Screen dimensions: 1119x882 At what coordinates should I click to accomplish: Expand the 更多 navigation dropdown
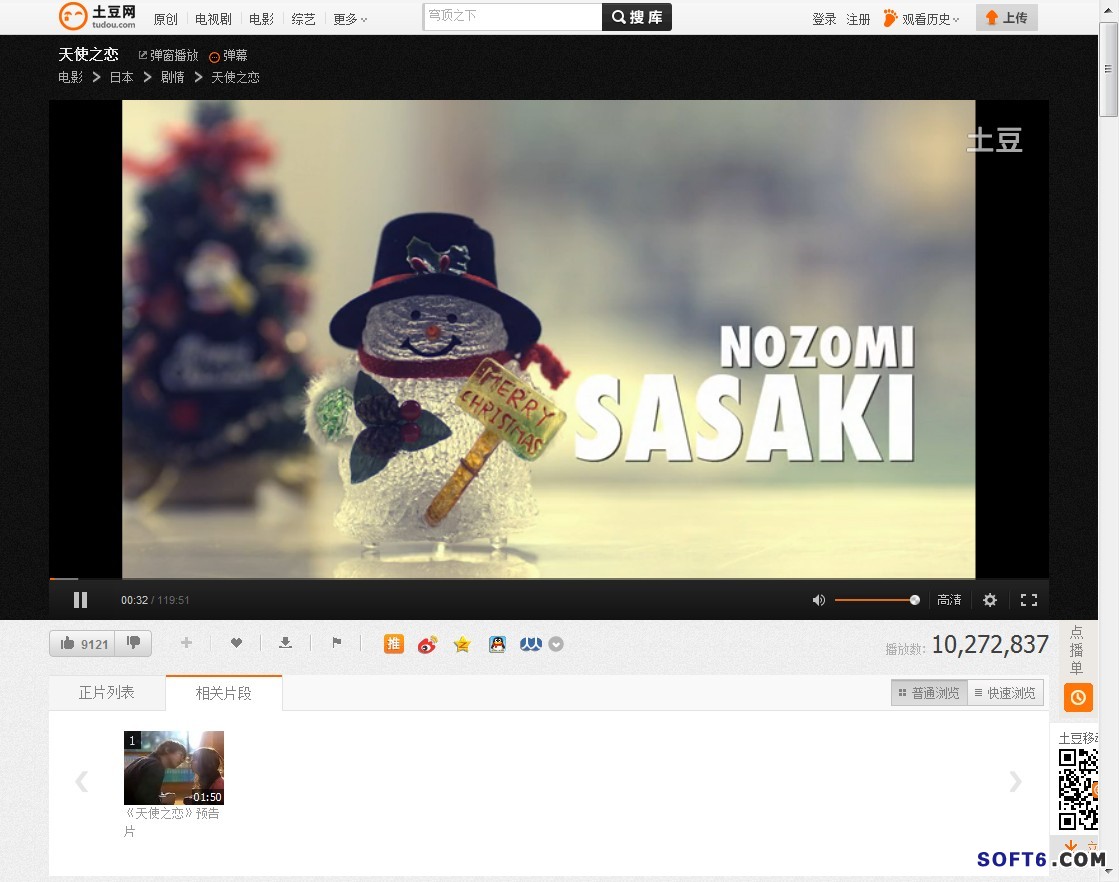pyautogui.click(x=350, y=19)
